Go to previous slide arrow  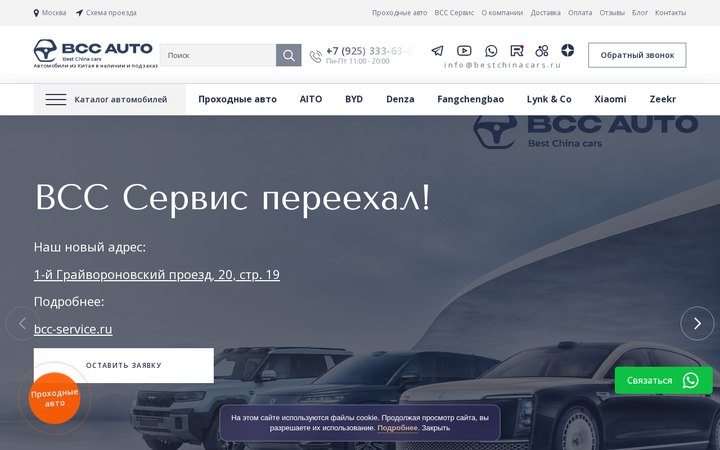(x=22, y=323)
